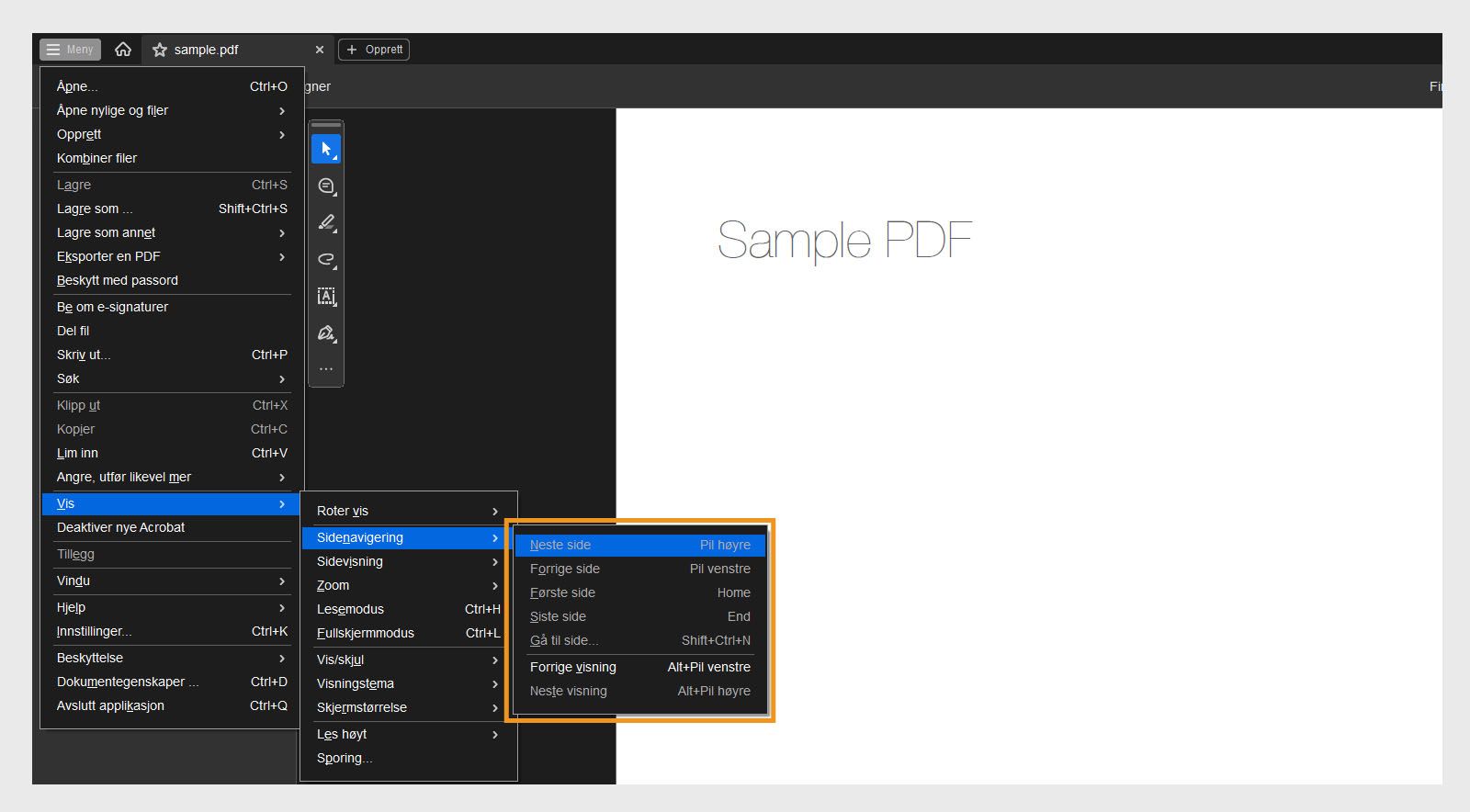Expand the Søk submenu

click(x=172, y=378)
